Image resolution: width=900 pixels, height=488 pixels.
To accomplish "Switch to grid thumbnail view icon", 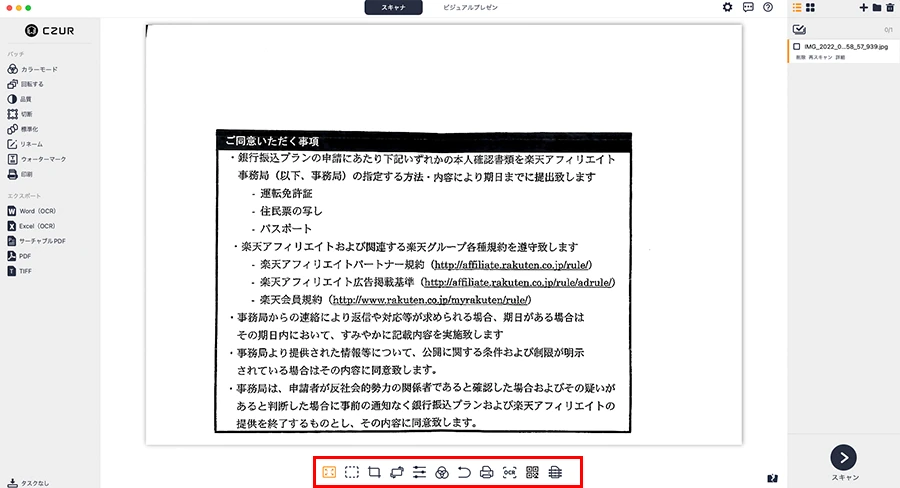I will click(810, 7).
